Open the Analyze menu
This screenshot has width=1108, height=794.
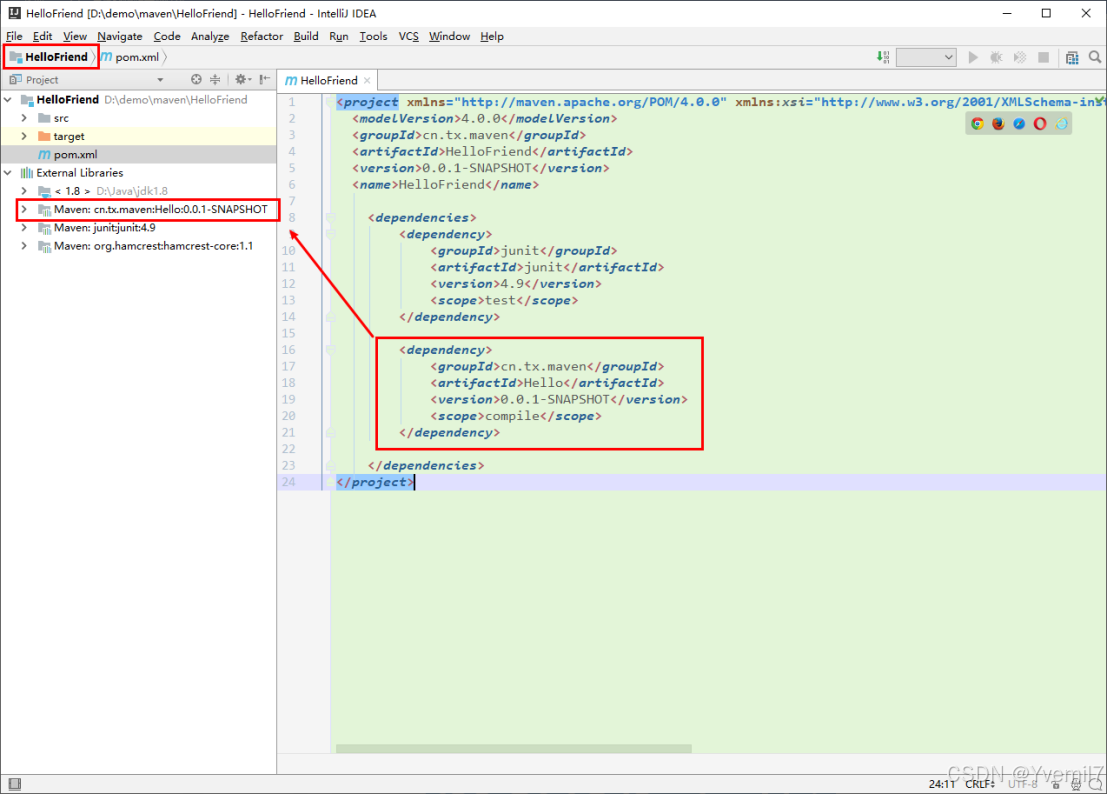210,36
